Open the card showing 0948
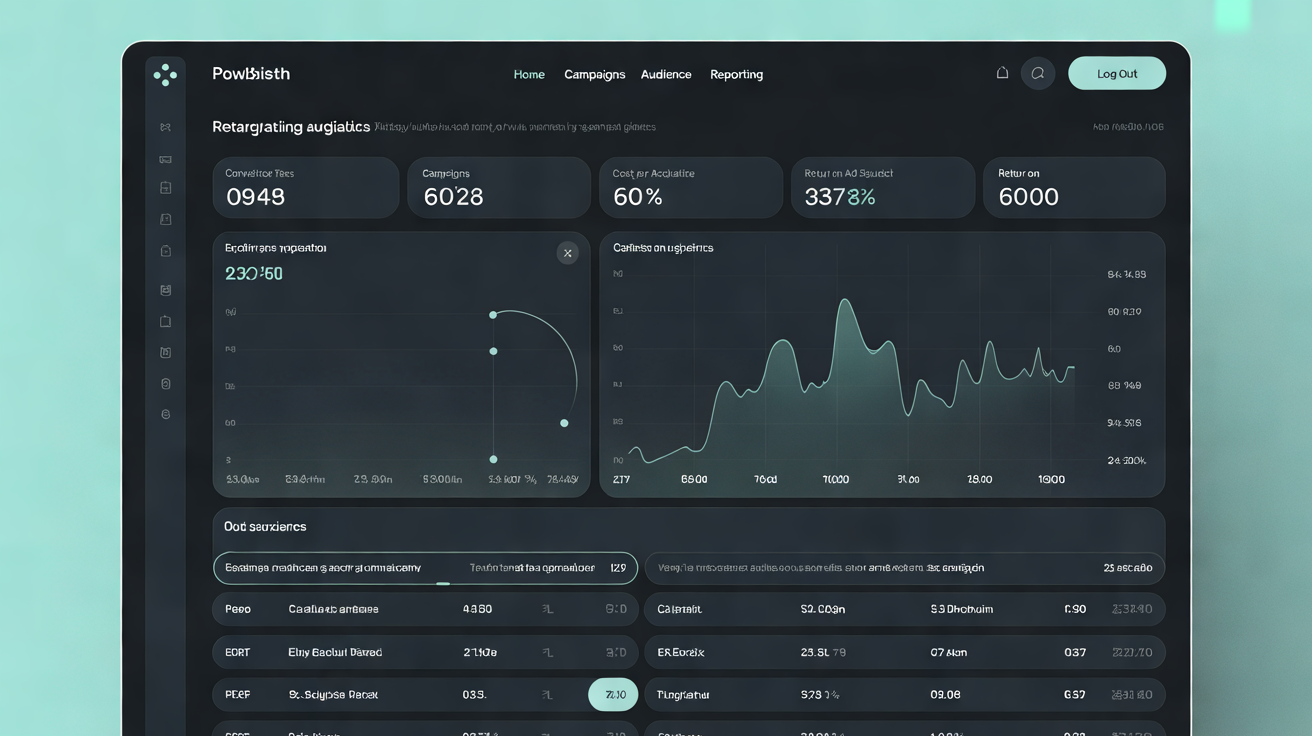Image resolution: width=1312 pixels, height=736 pixels. [306, 187]
